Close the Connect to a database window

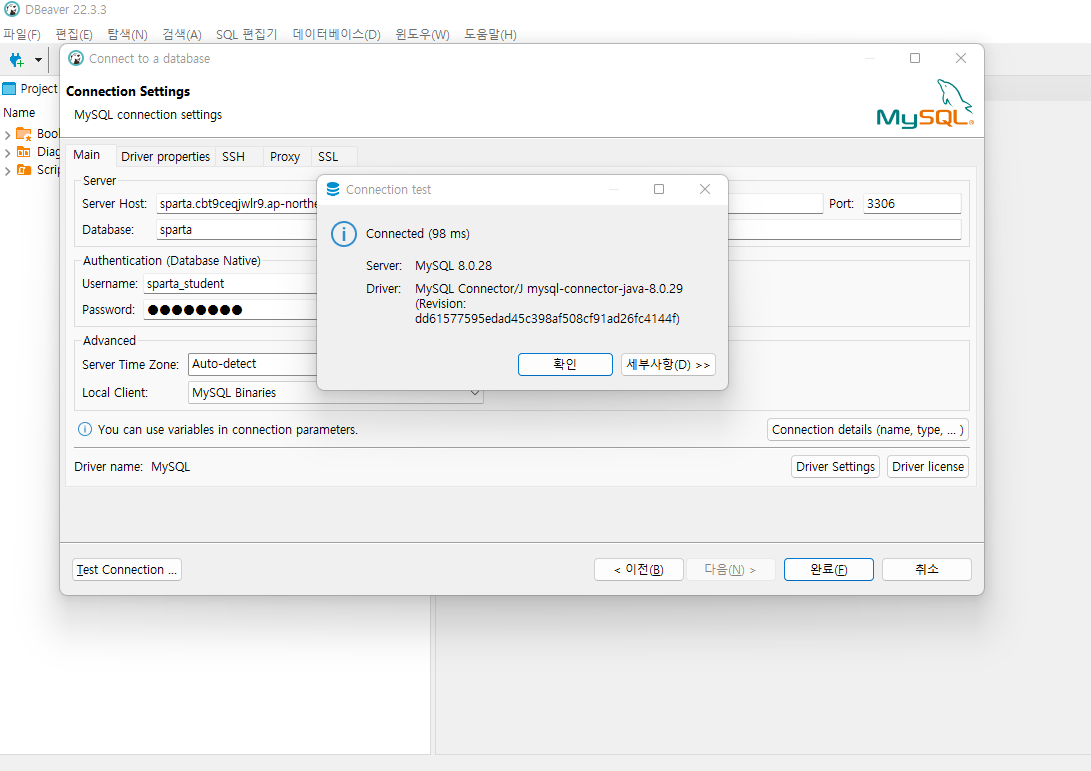pyautogui.click(x=961, y=58)
